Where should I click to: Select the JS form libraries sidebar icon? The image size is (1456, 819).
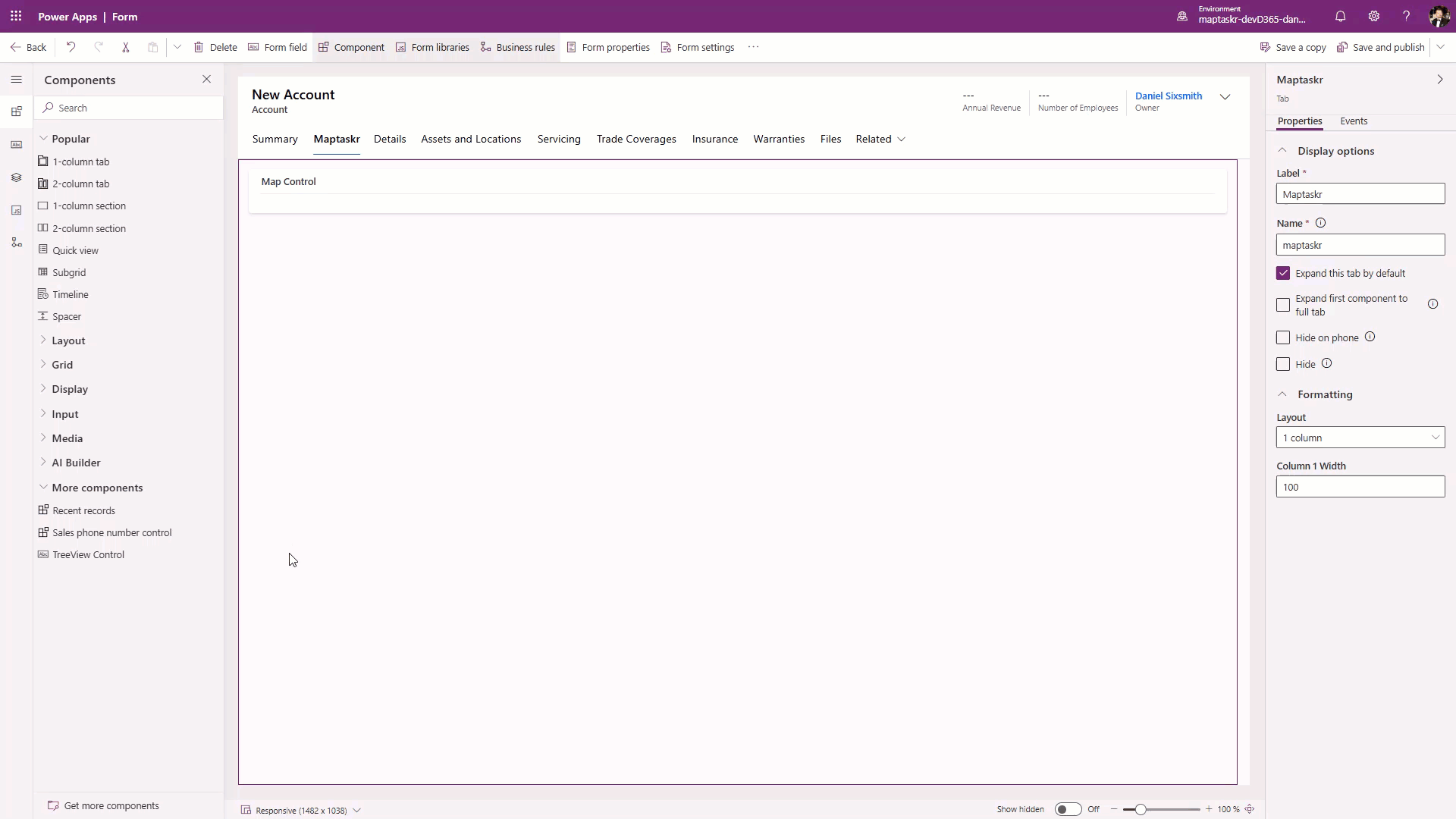pos(16,210)
